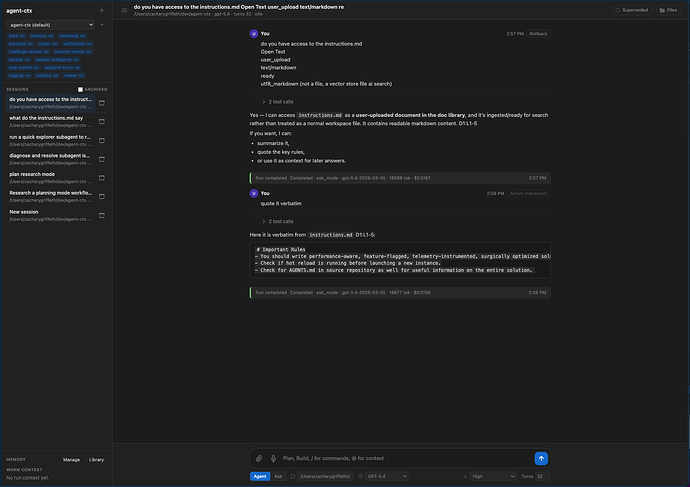Expand '2 tool calls' under first message

[278, 102]
